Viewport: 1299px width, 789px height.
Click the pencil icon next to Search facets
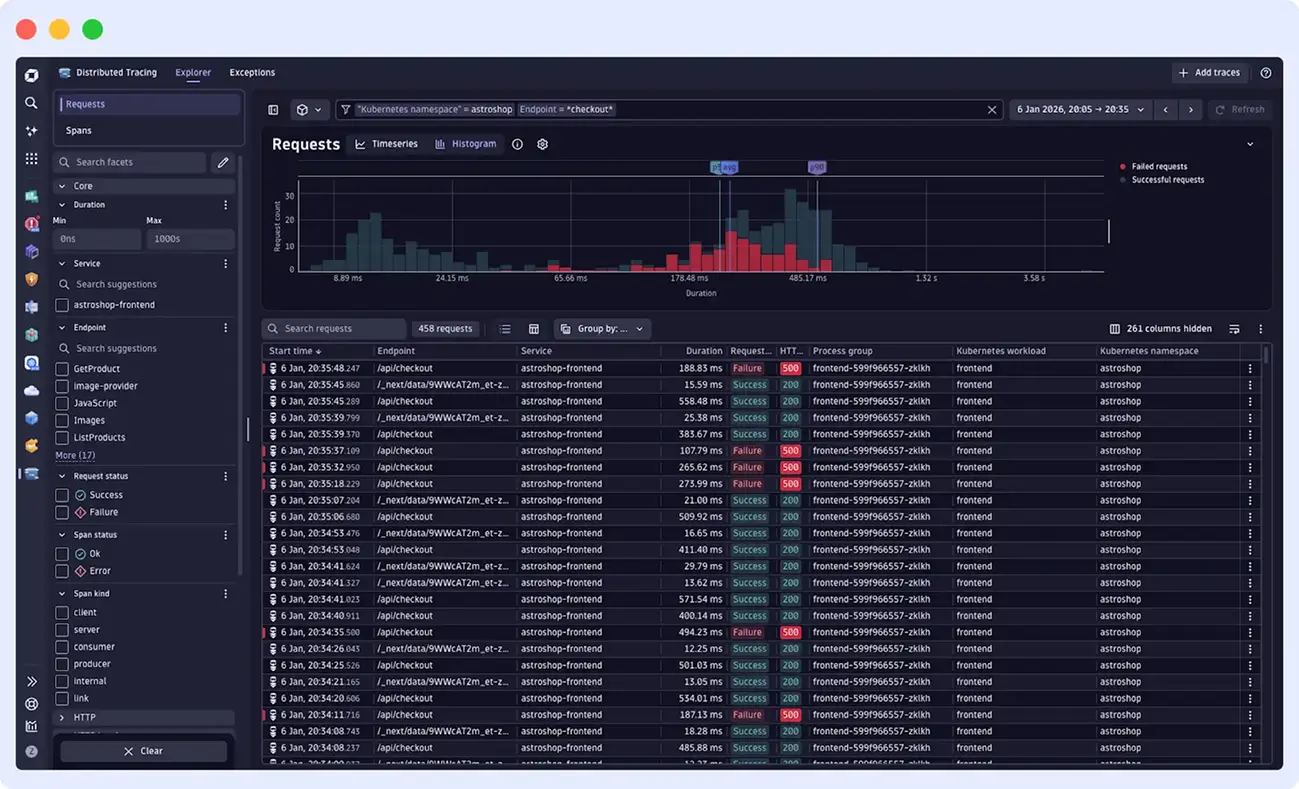click(222, 161)
